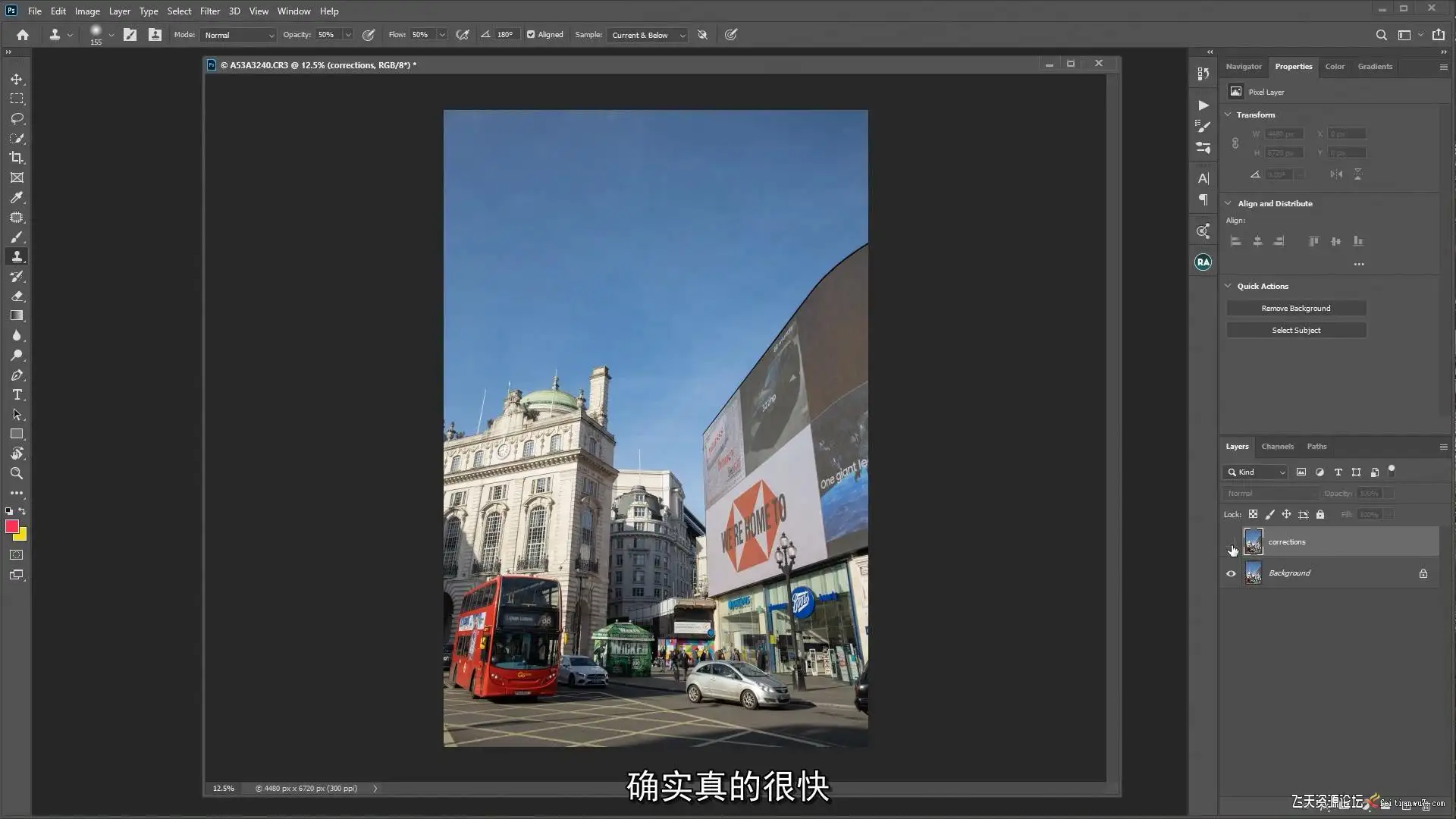Image resolution: width=1456 pixels, height=819 pixels.
Task: Hide the Background layer
Action: click(1231, 573)
